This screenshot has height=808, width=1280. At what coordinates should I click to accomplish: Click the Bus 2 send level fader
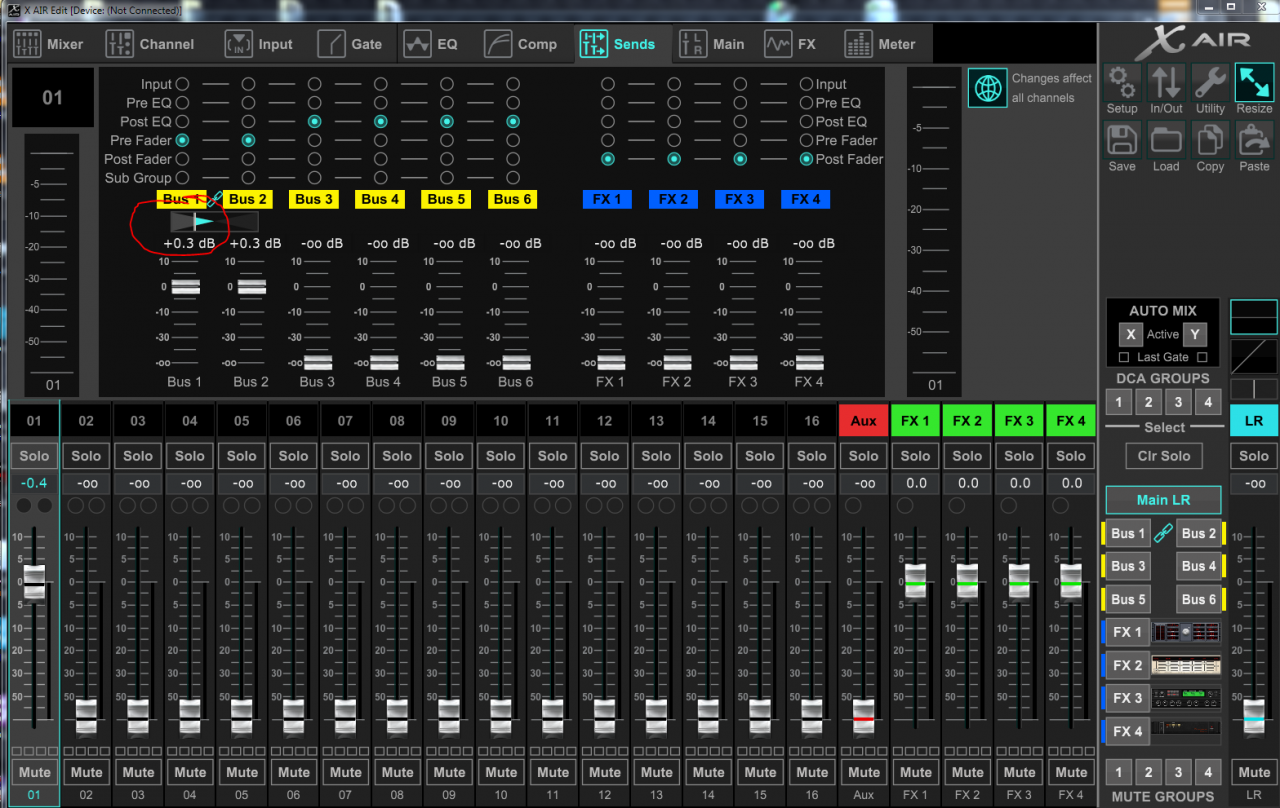click(251, 287)
